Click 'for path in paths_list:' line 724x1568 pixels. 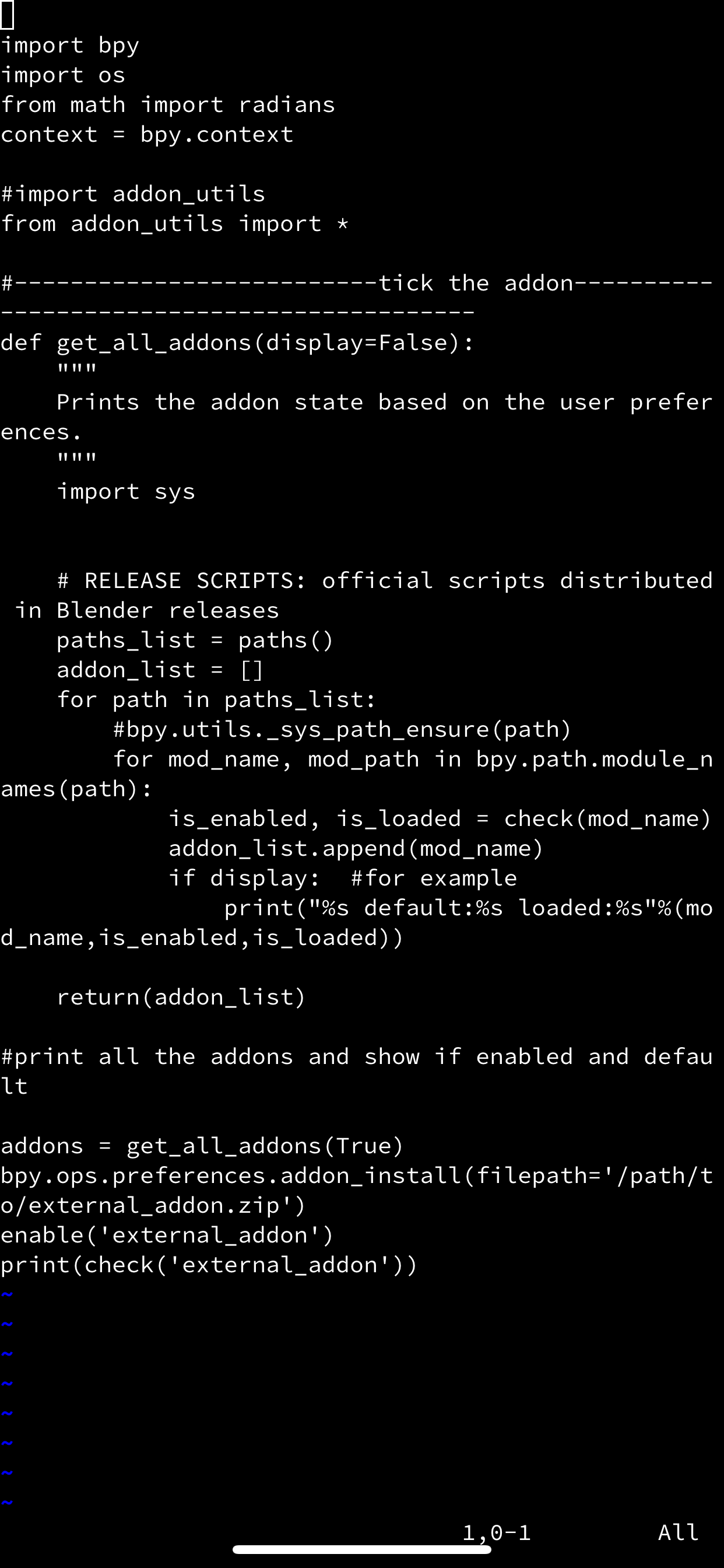217,701
